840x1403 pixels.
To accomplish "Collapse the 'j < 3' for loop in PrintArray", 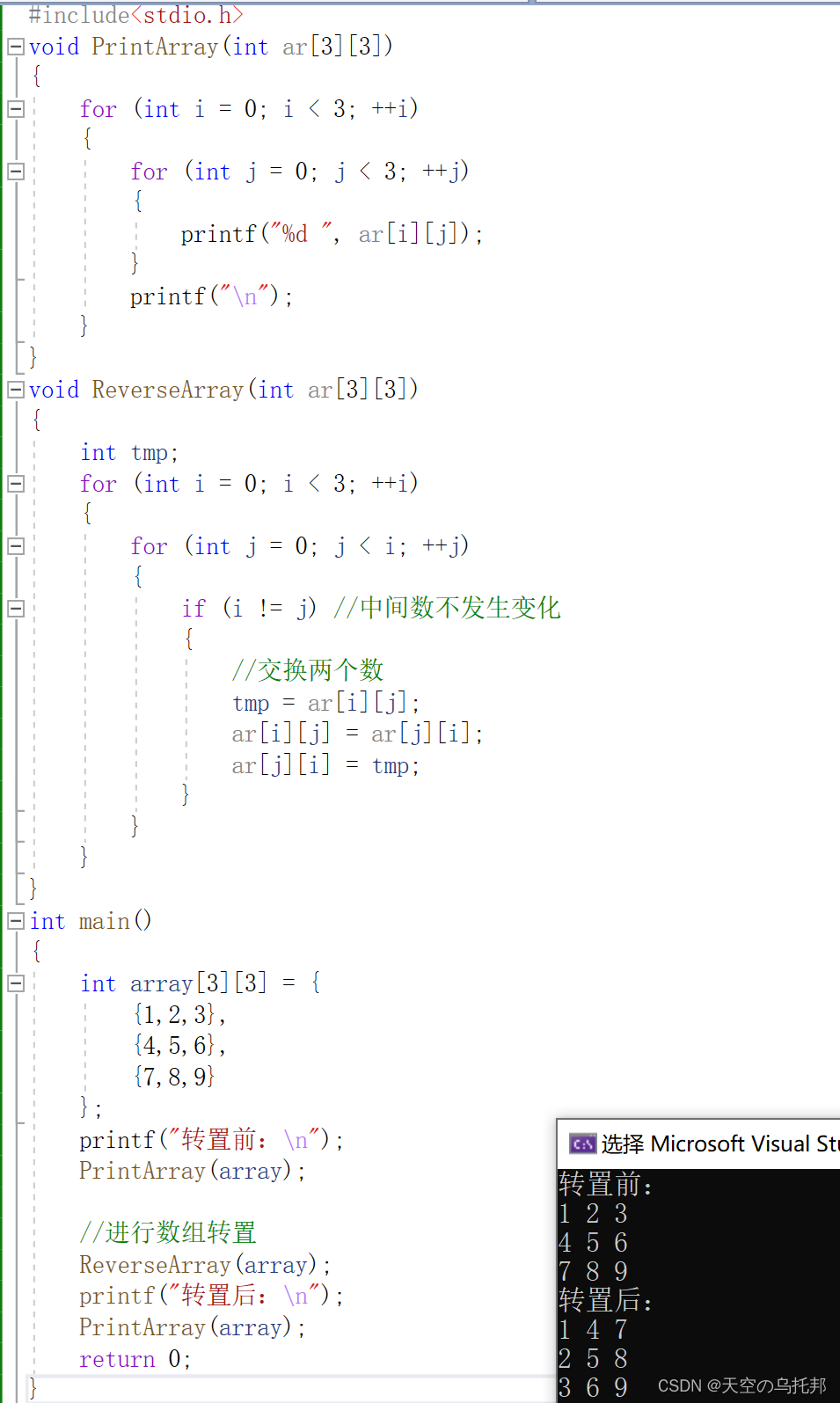I will coord(16,172).
